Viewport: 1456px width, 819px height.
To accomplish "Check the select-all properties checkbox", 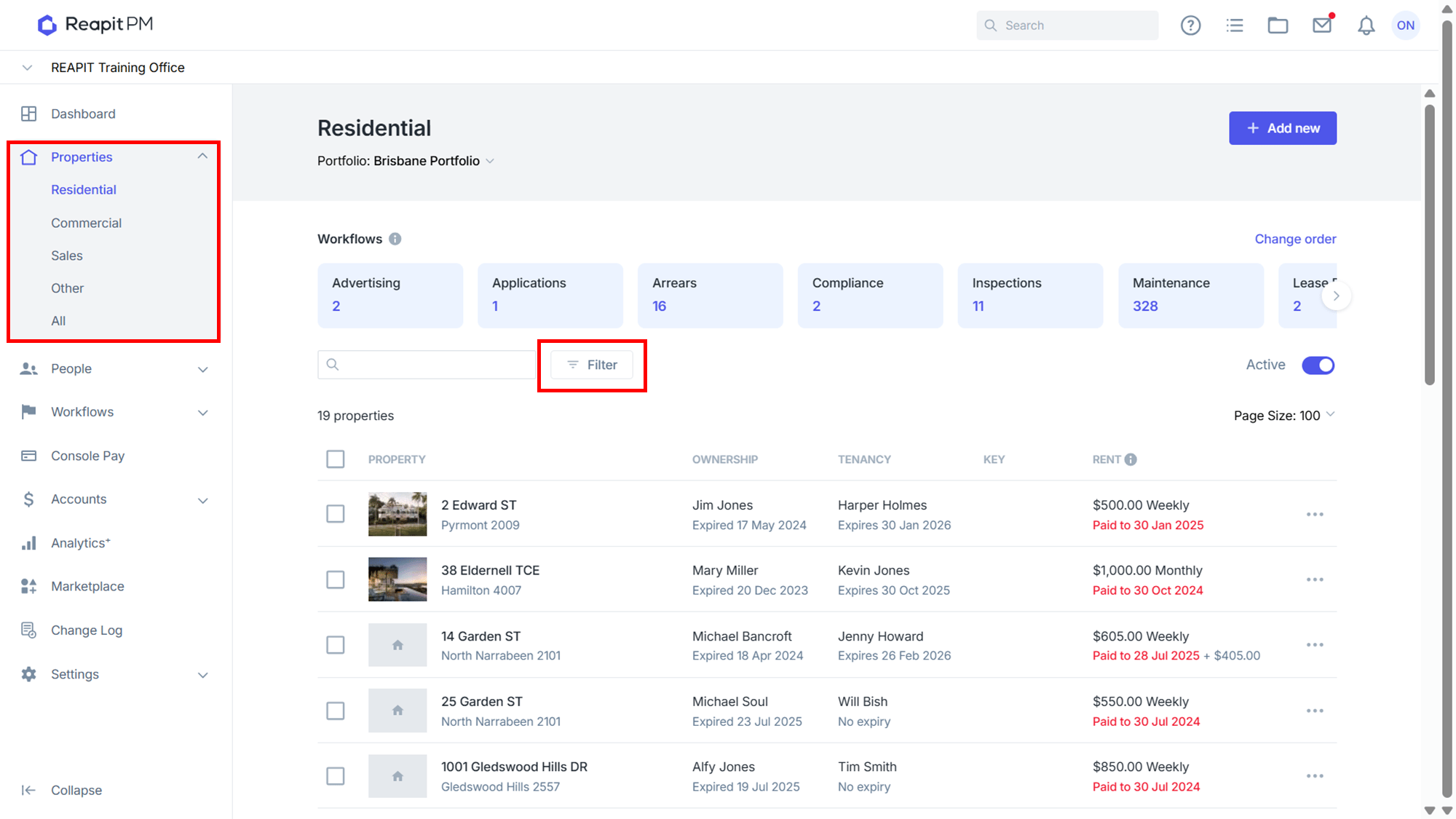I will point(336,459).
